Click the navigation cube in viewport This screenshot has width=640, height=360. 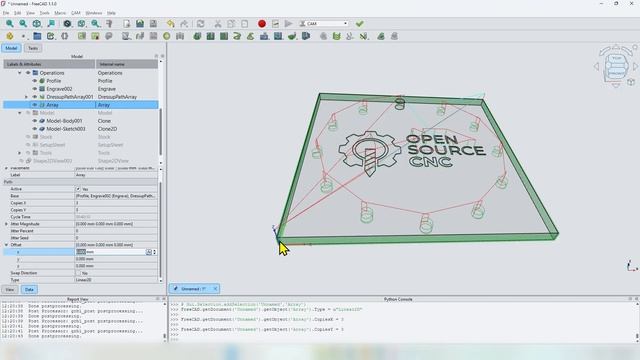coord(616,66)
